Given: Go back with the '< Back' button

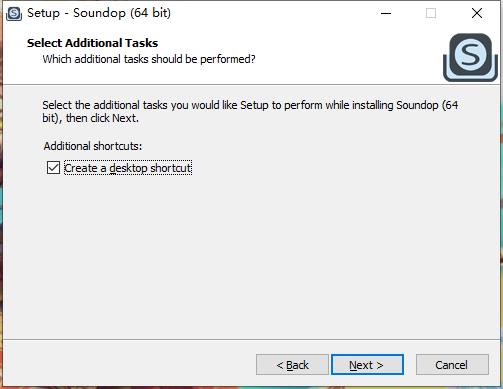Looking at the screenshot, I should (x=292, y=365).
